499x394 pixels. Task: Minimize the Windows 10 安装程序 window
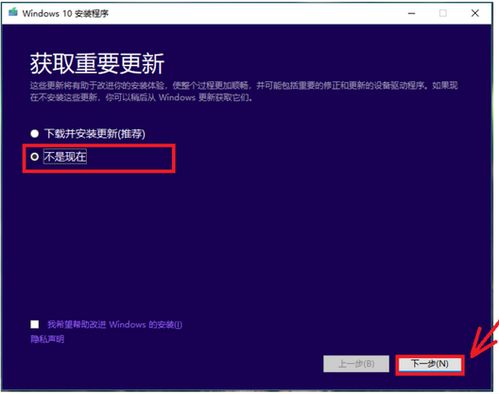click(412, 13)
